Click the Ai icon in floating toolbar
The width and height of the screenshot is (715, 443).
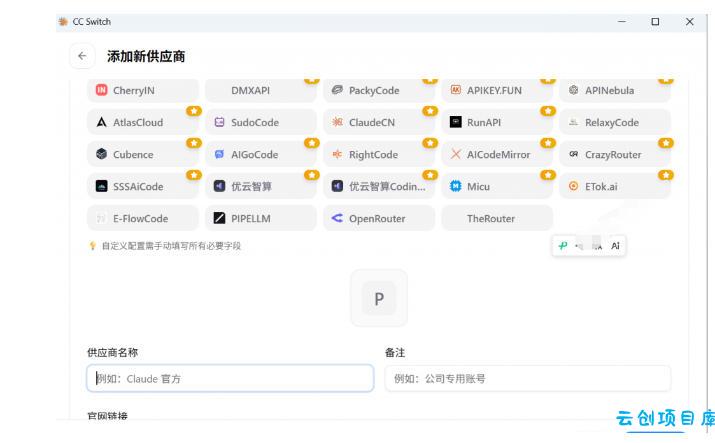pos(615,246)
